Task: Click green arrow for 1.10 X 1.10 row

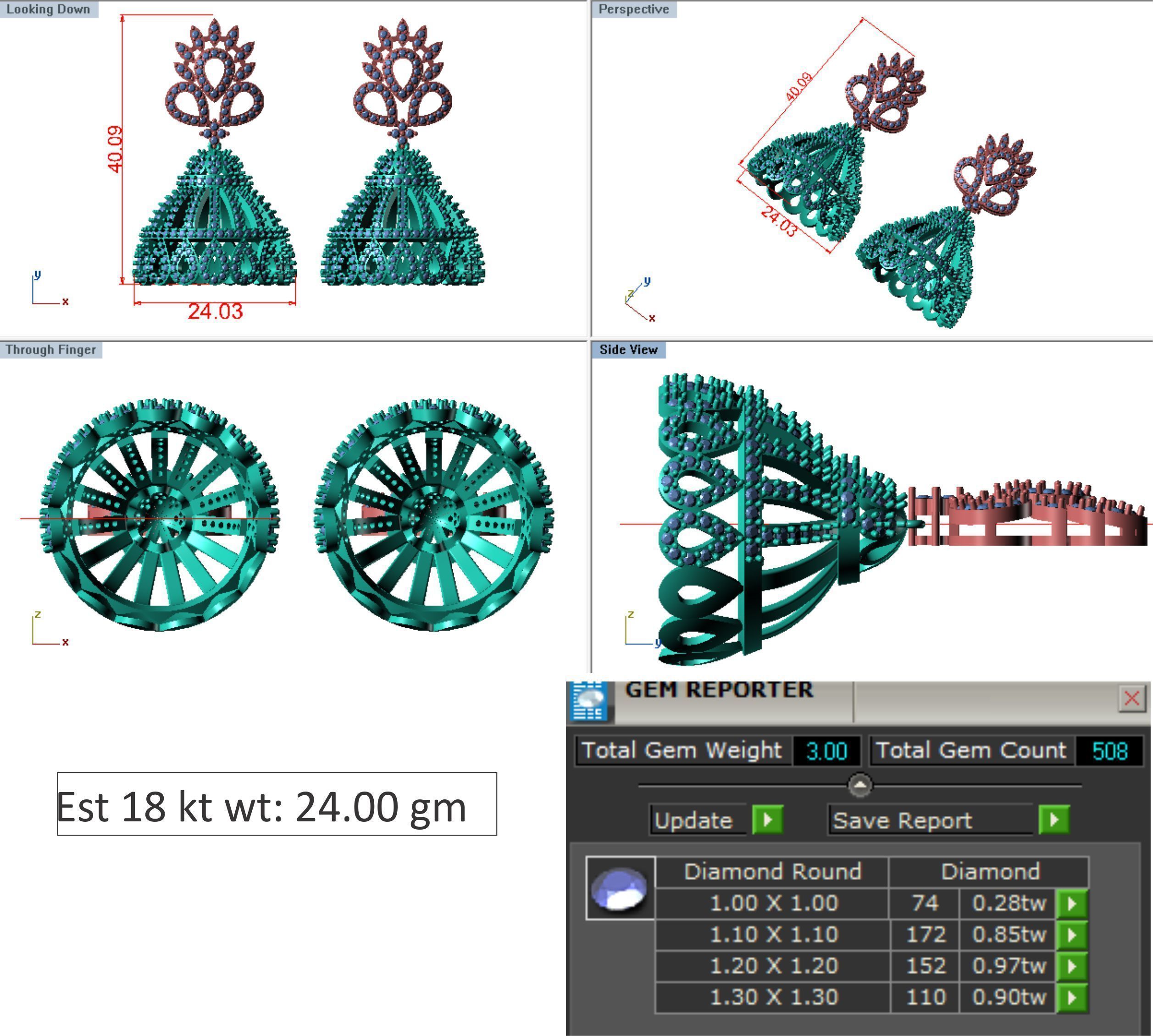Action: [1072, 935]
